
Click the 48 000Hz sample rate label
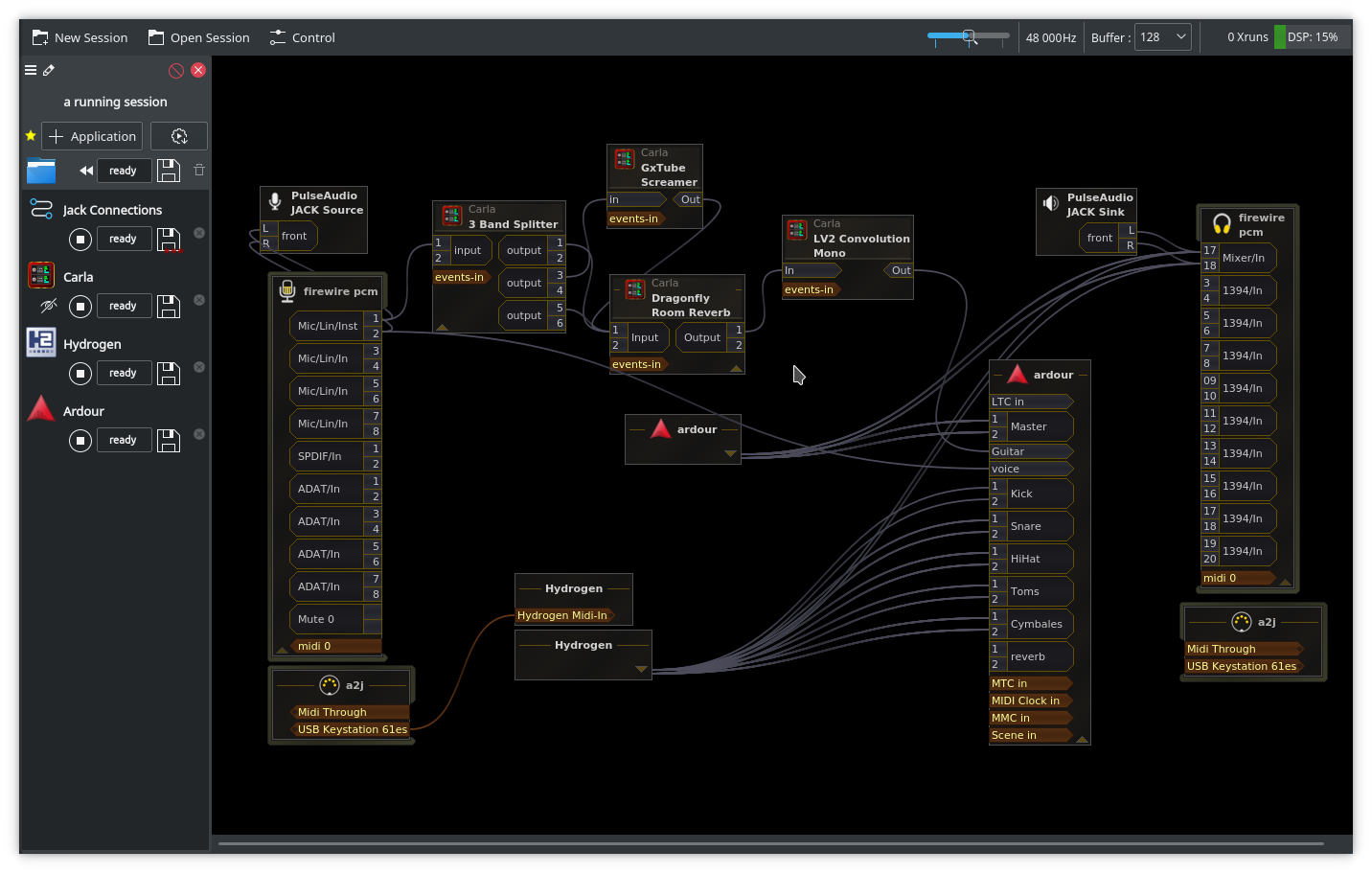point(1051,37)
